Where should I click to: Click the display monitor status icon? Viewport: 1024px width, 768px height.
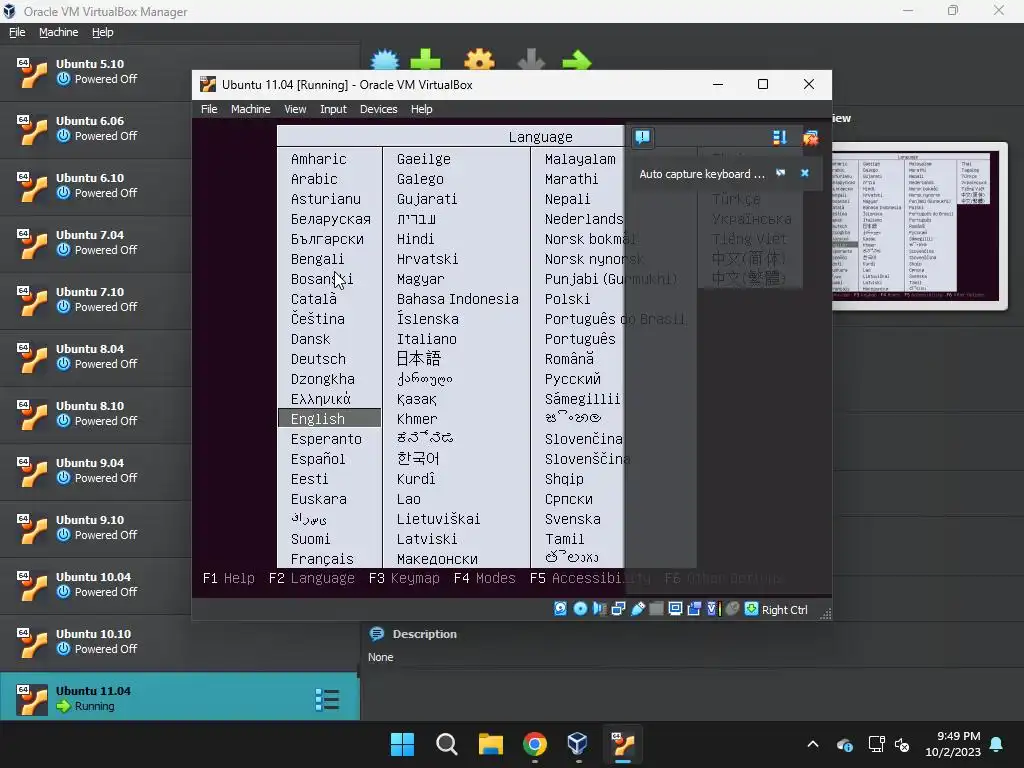point(675,609)
